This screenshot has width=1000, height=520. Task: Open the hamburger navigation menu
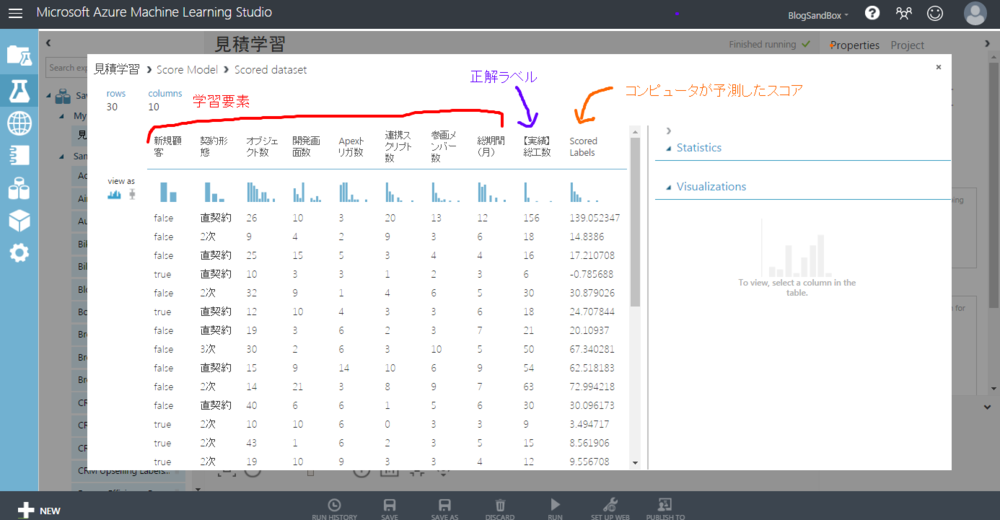click(x=15, y=14)
